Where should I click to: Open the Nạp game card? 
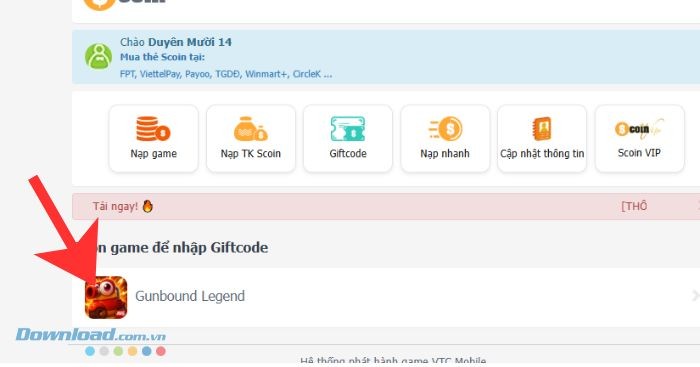pyautogui.click(x=154, y=138)
